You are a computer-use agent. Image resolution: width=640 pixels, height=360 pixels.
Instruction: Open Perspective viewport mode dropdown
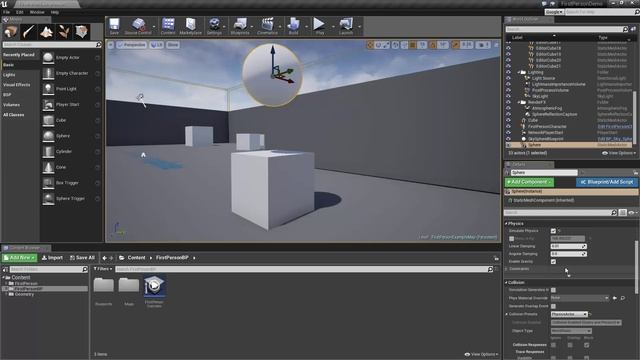coord(131,45)
